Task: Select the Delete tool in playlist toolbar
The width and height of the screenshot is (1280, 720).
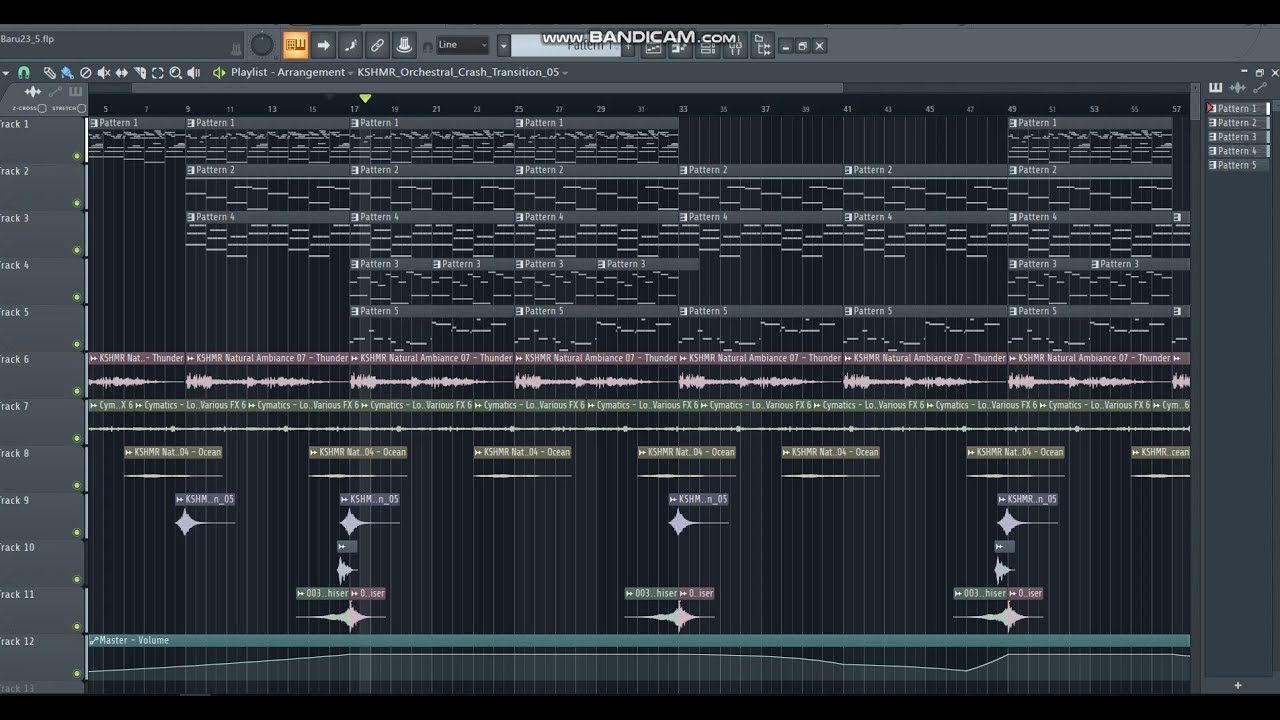Action: point(85,72)
